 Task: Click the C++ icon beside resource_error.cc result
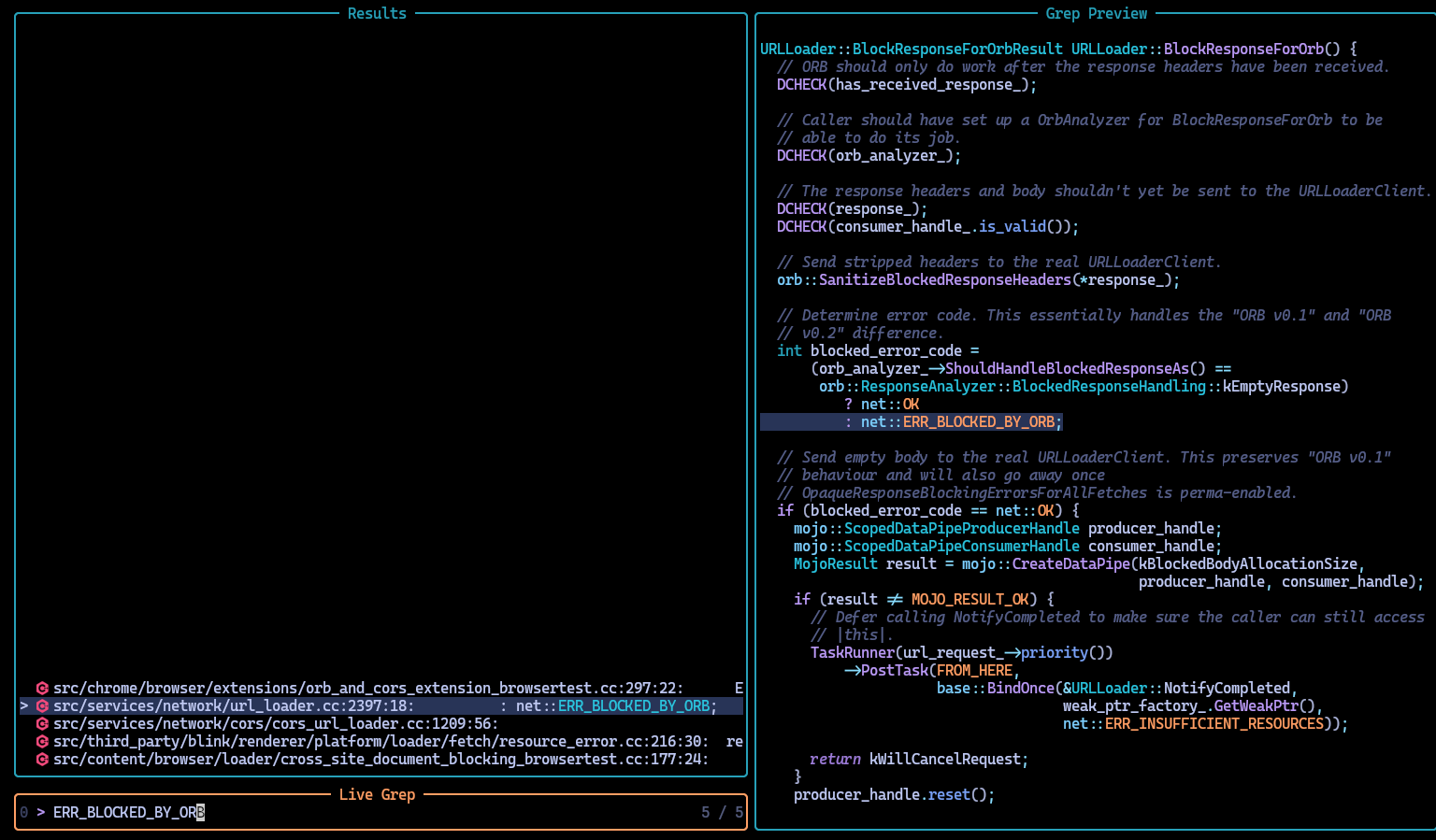pos(42,741)
